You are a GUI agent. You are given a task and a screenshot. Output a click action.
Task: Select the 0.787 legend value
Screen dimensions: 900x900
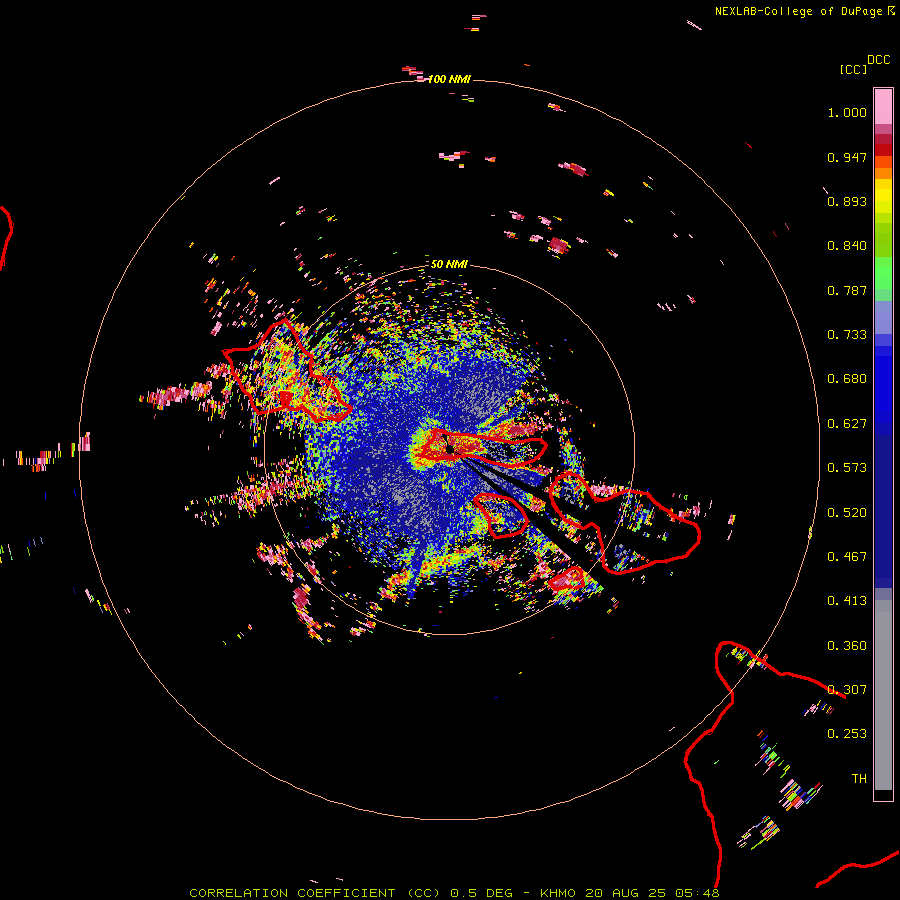coord(847,290)
